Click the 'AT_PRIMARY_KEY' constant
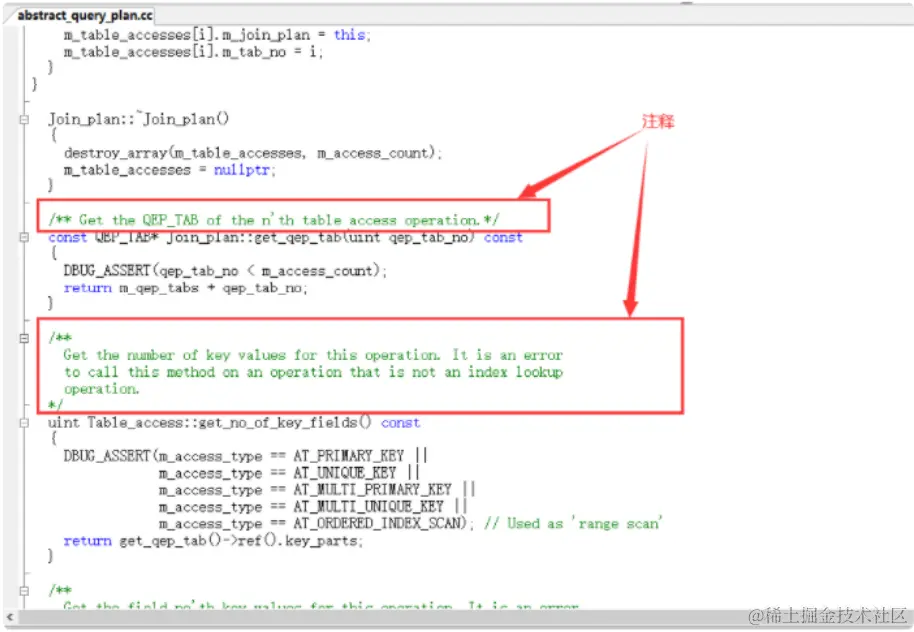Viewport: 914px width, 632px height. [x=349, y=455]
